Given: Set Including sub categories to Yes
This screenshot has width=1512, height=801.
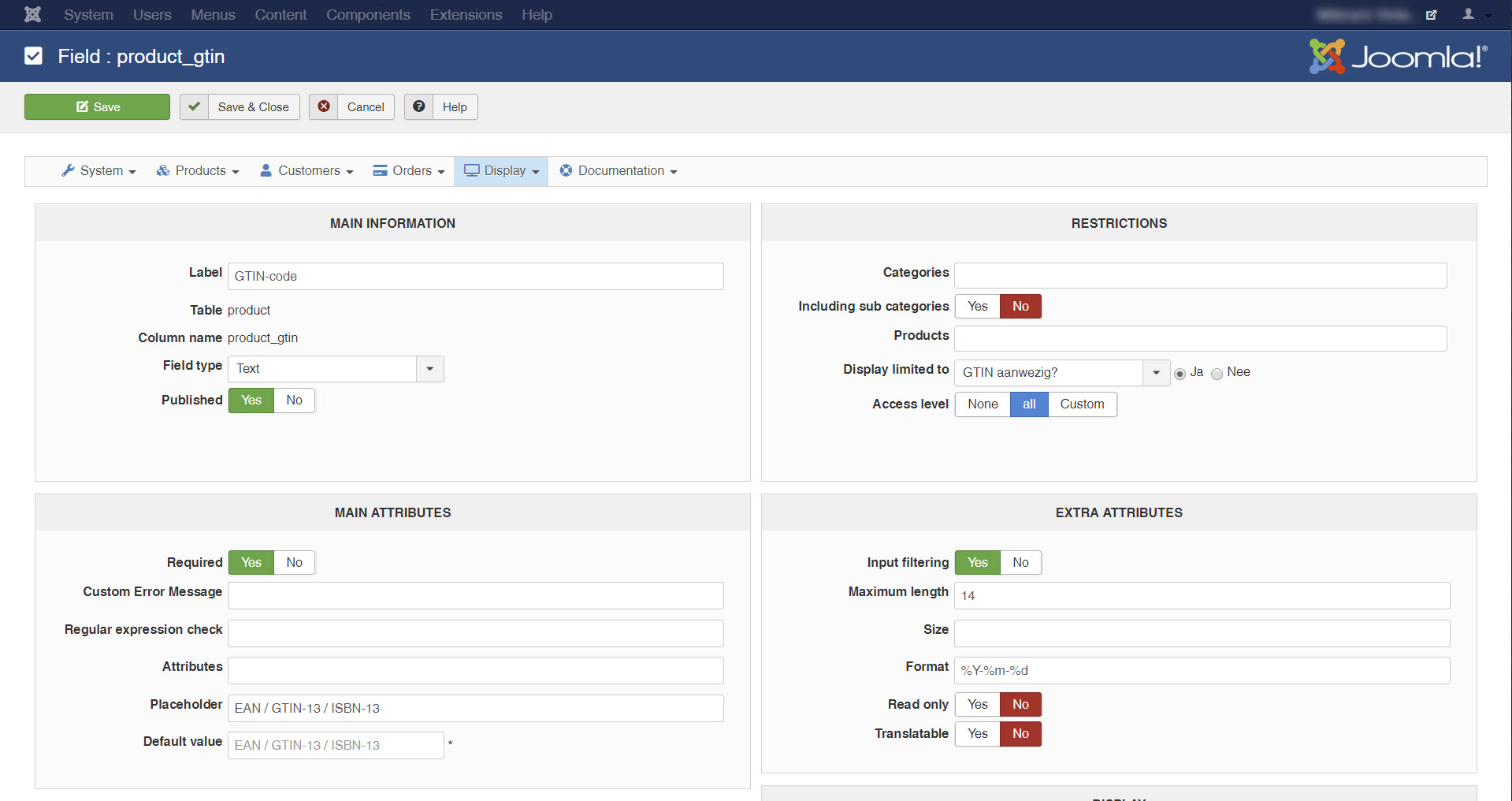Looking at the screenshot, I should [978, 307].
